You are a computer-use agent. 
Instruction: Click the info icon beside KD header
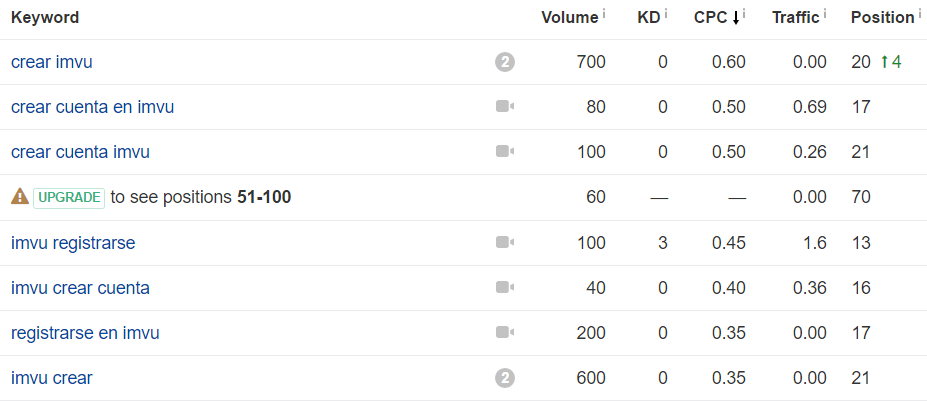point(666,14)
